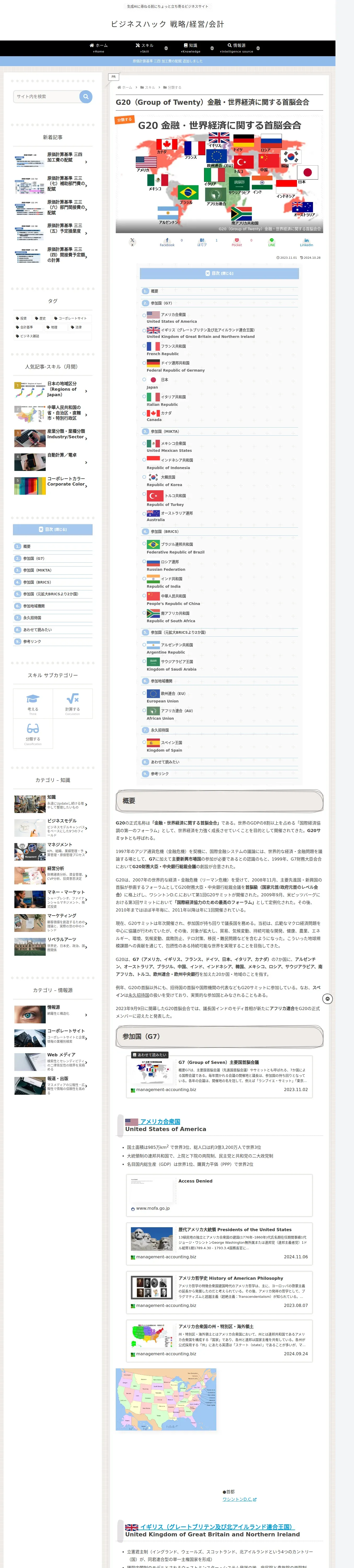
Task: Open the G7 主要国首脳会議 related card
Action: click(x=219, y=1077)
